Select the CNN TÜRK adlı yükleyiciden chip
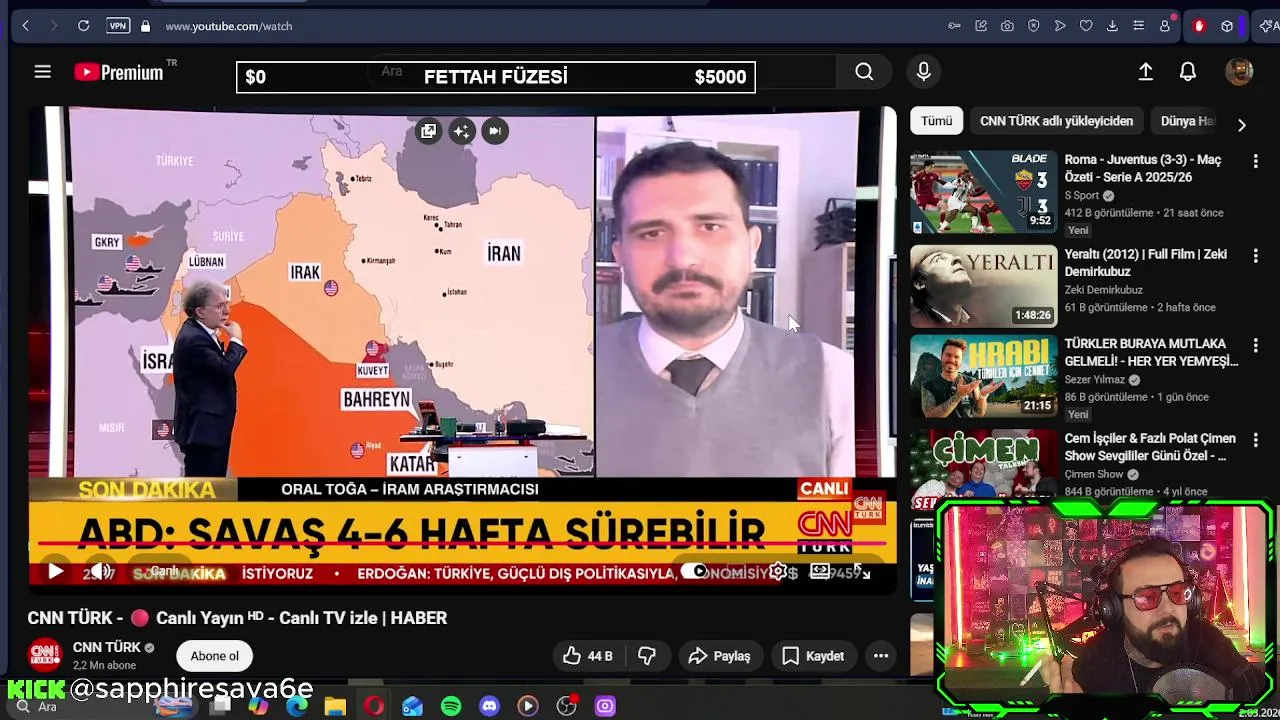The image size is (1280, 720). pos(1056,121)
